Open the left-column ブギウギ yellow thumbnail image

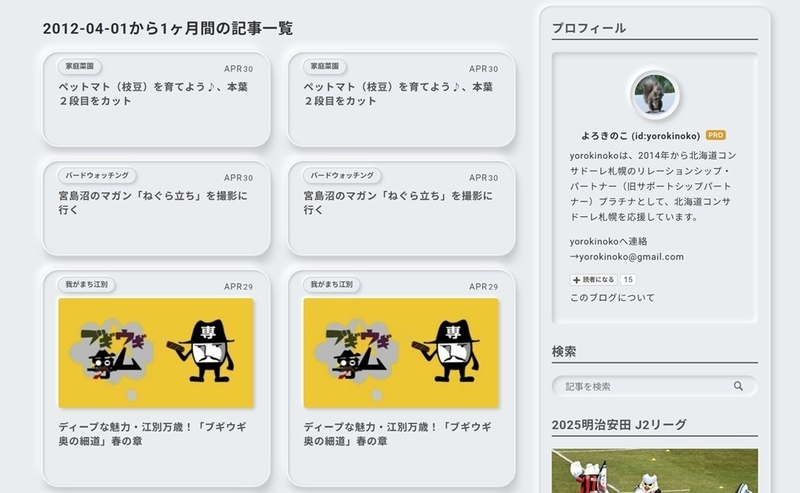click(156, 353)
